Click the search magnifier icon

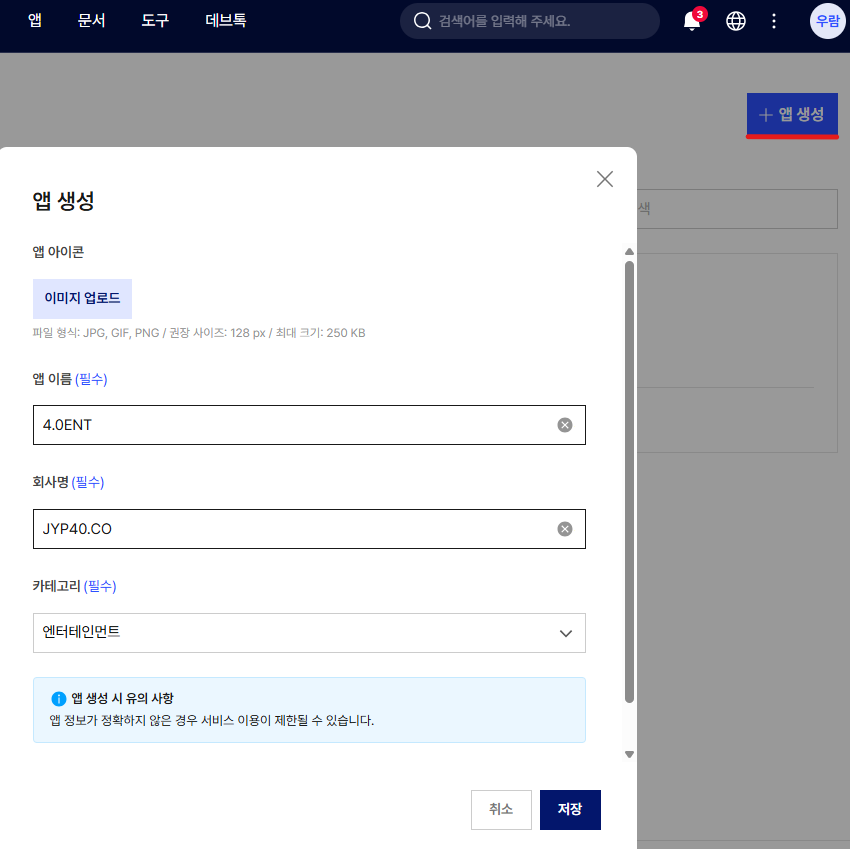(422, 21)
